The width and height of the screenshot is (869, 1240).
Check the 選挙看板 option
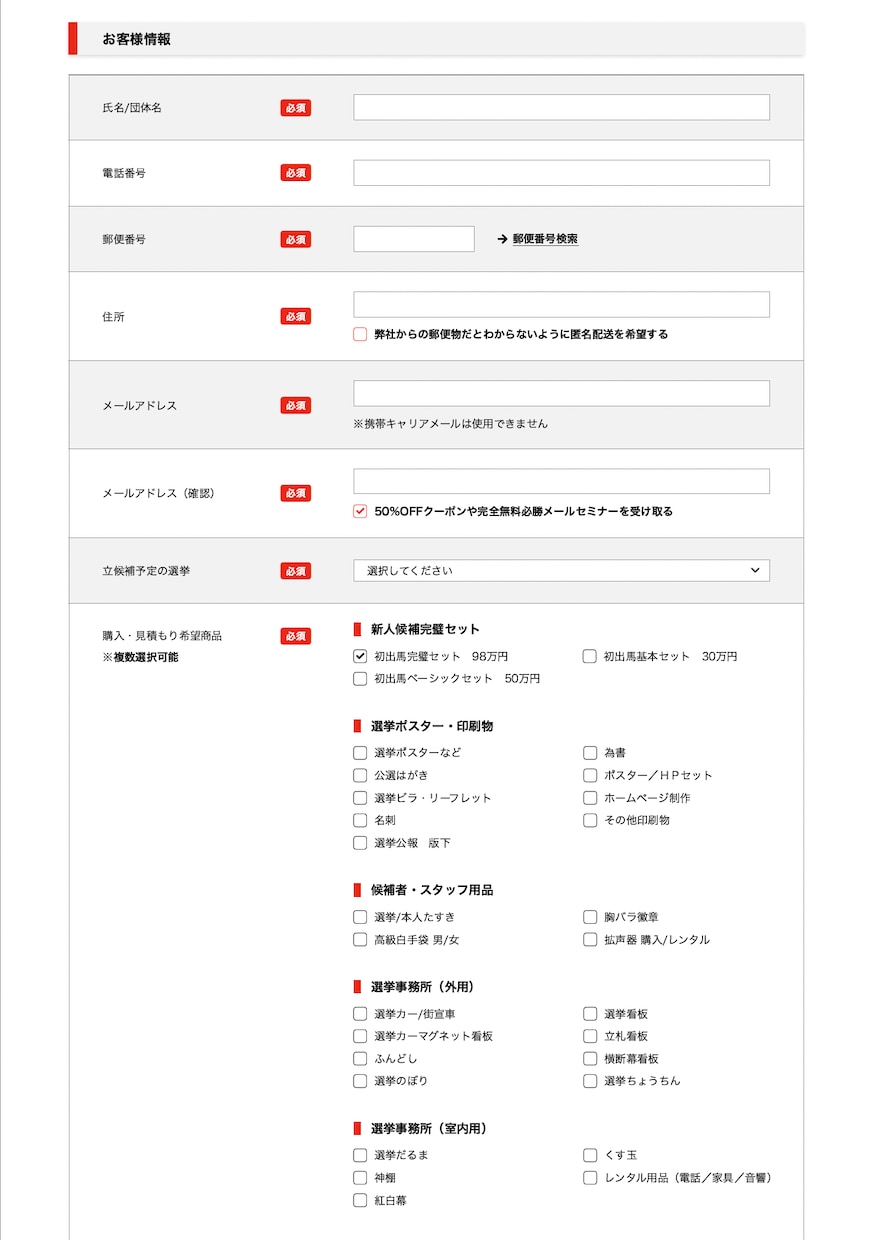tap(590, 1014)
